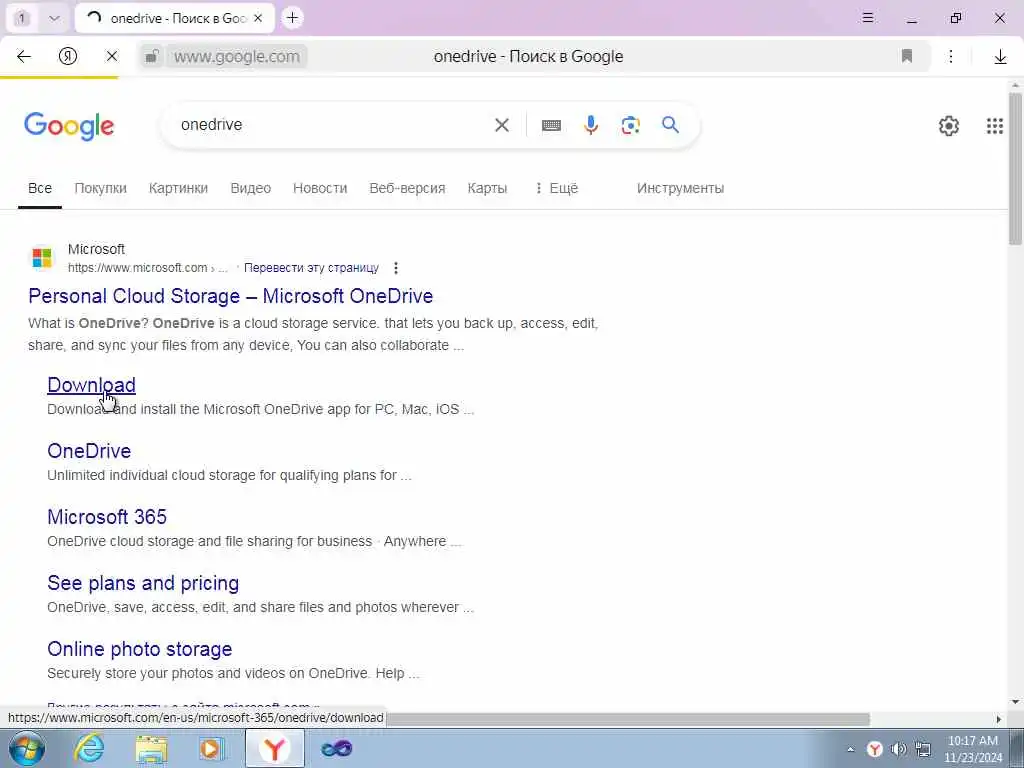
Task: Close the onedrive search tab
Action: (x=258, y=18)
